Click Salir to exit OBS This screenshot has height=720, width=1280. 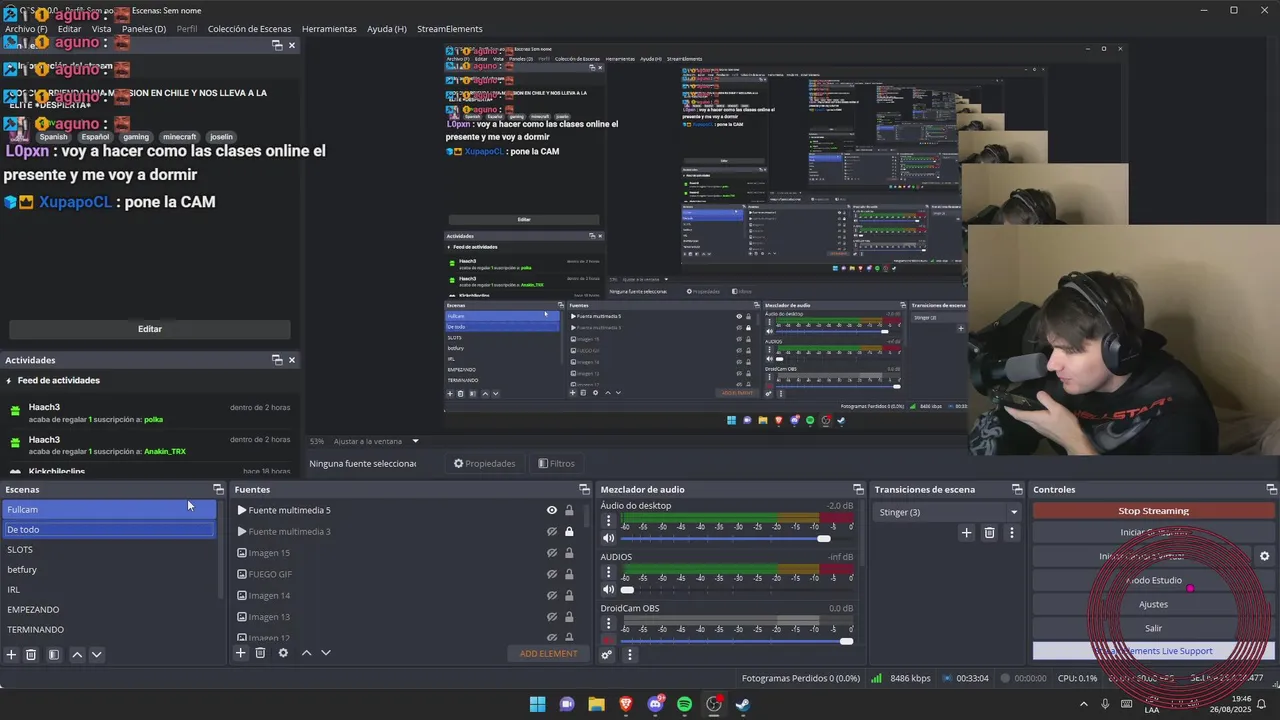pos(1153,628)
